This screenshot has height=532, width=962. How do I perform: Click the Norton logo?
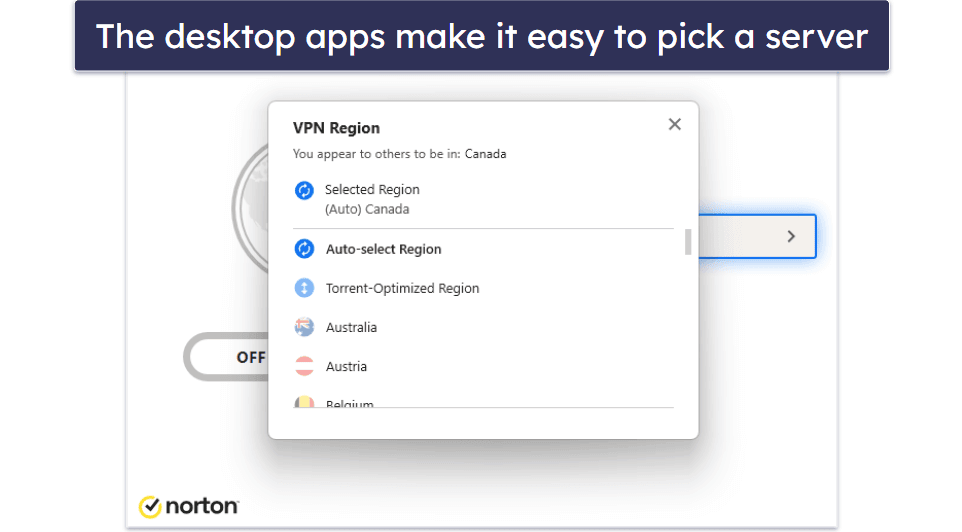tap(188, 506)
